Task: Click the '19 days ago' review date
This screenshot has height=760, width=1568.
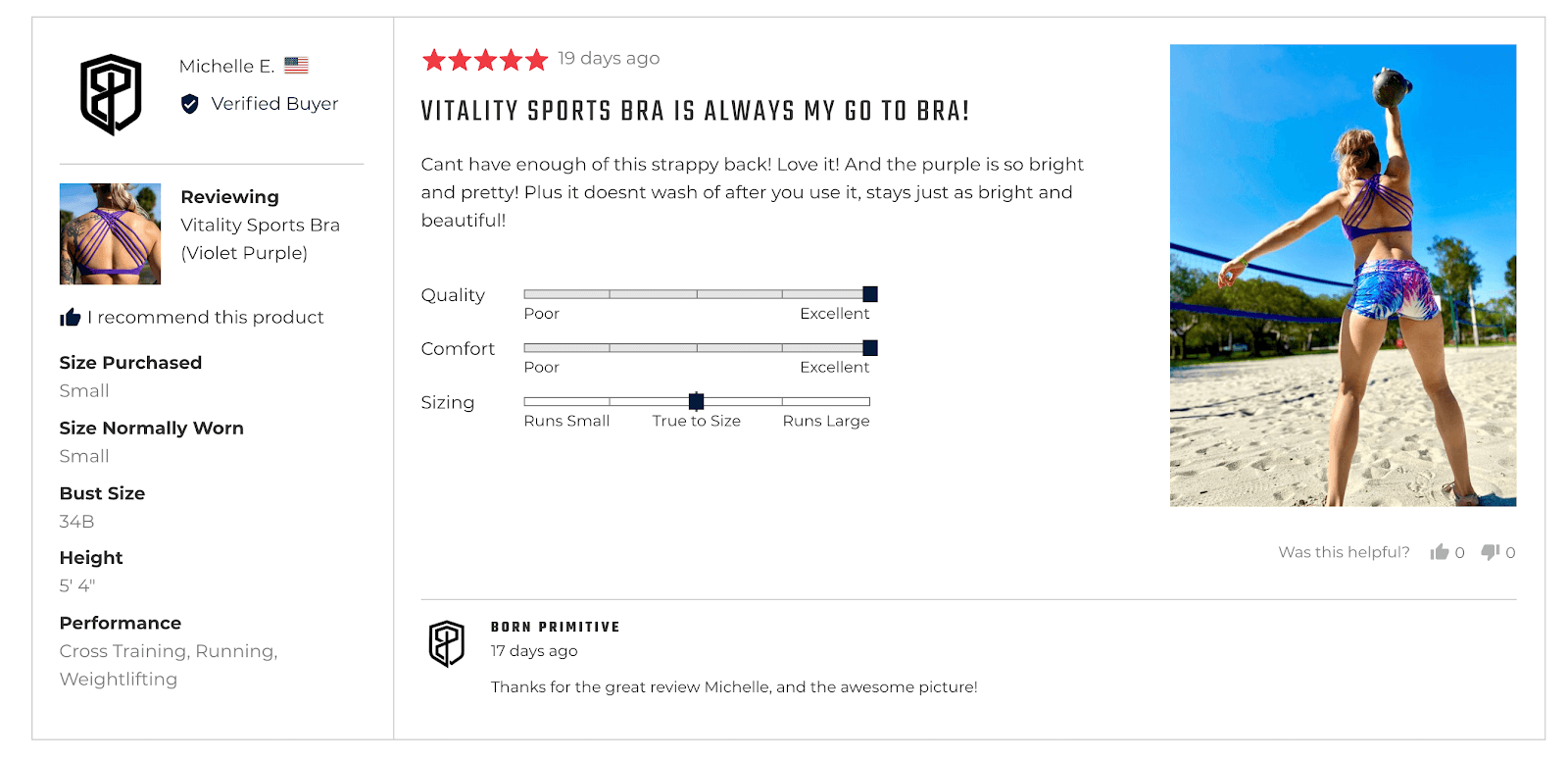Action: (x=609, y=58)
